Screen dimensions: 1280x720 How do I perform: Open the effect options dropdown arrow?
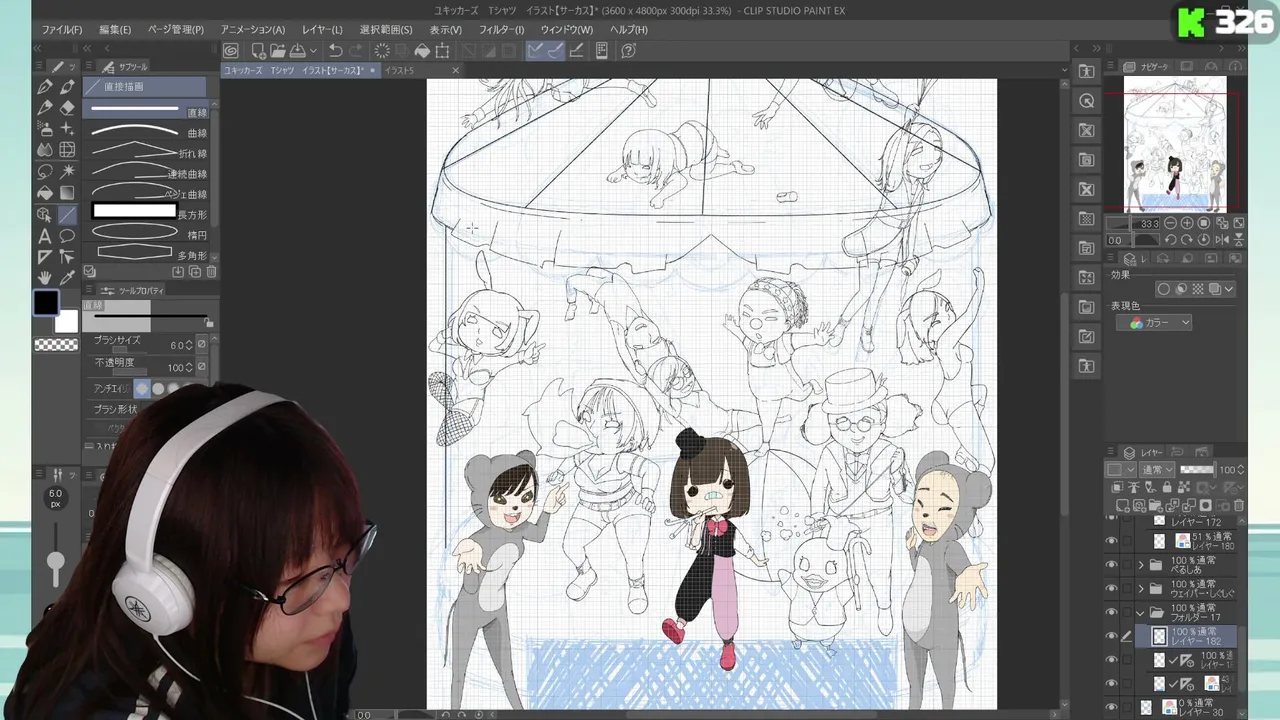click(x=1229, y=289)
